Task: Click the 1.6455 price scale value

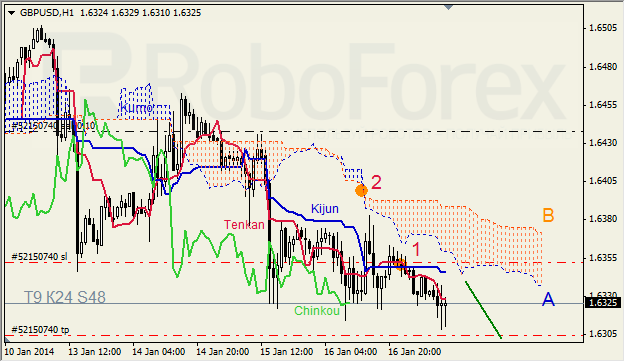Action: [603, 105]
